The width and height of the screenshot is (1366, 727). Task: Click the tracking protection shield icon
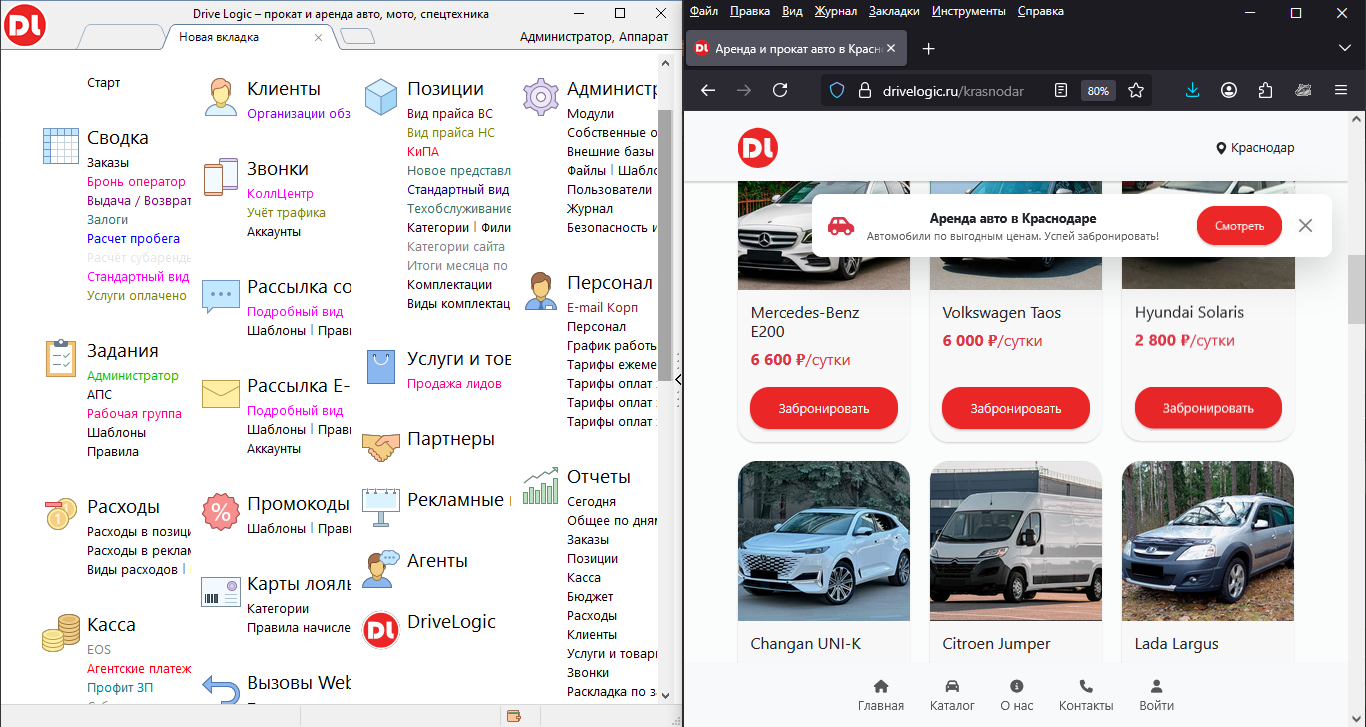[x=838, y=90]
